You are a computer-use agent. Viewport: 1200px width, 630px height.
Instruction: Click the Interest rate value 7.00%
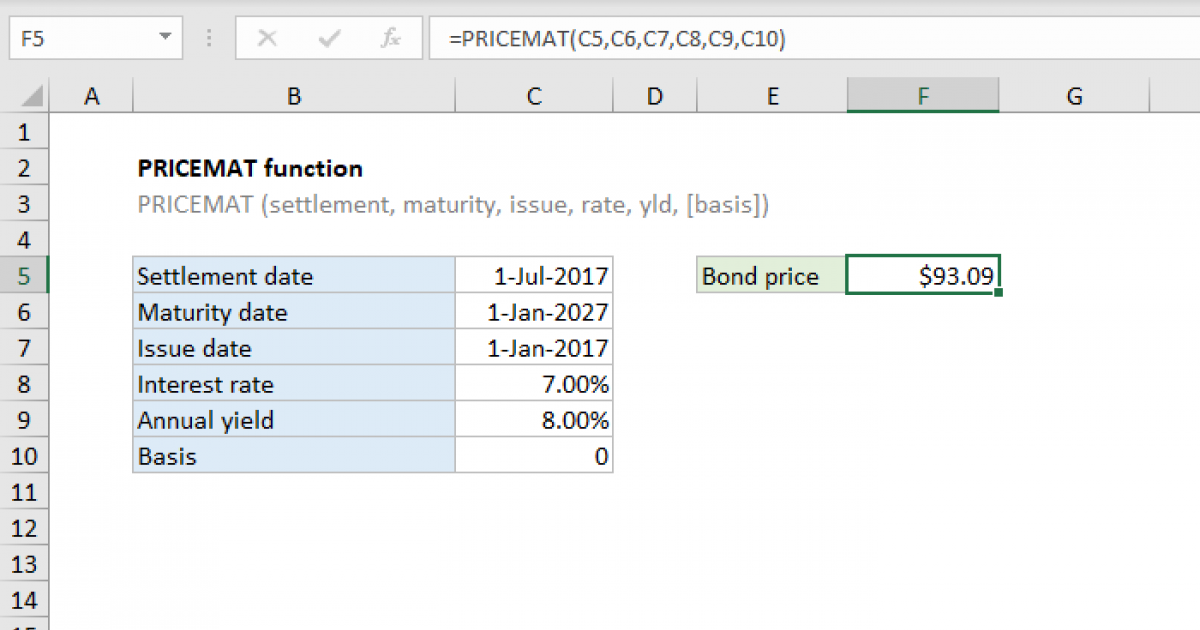tap(533, 384)
